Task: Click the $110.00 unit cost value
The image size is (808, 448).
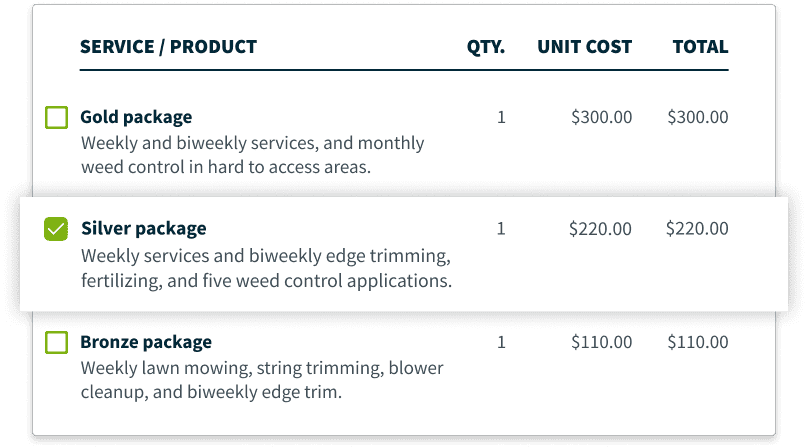Action: click(601, 342)
